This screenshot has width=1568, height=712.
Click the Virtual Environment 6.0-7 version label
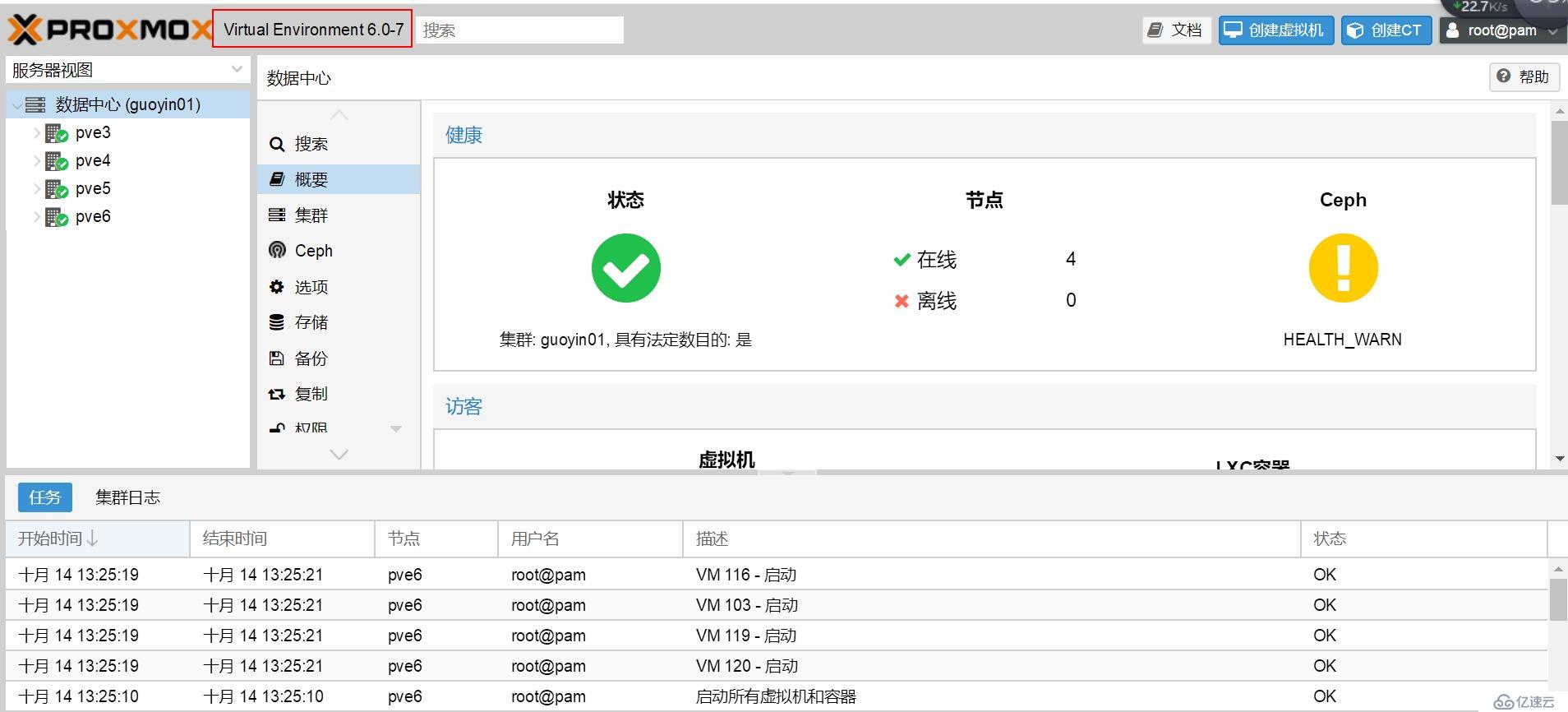(313, 30)
